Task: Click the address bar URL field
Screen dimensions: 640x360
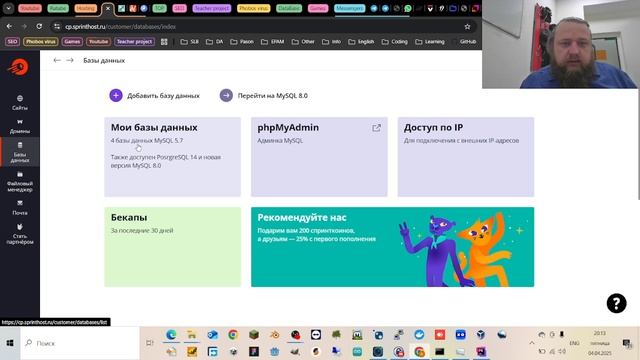Action: tap(261, 27)
